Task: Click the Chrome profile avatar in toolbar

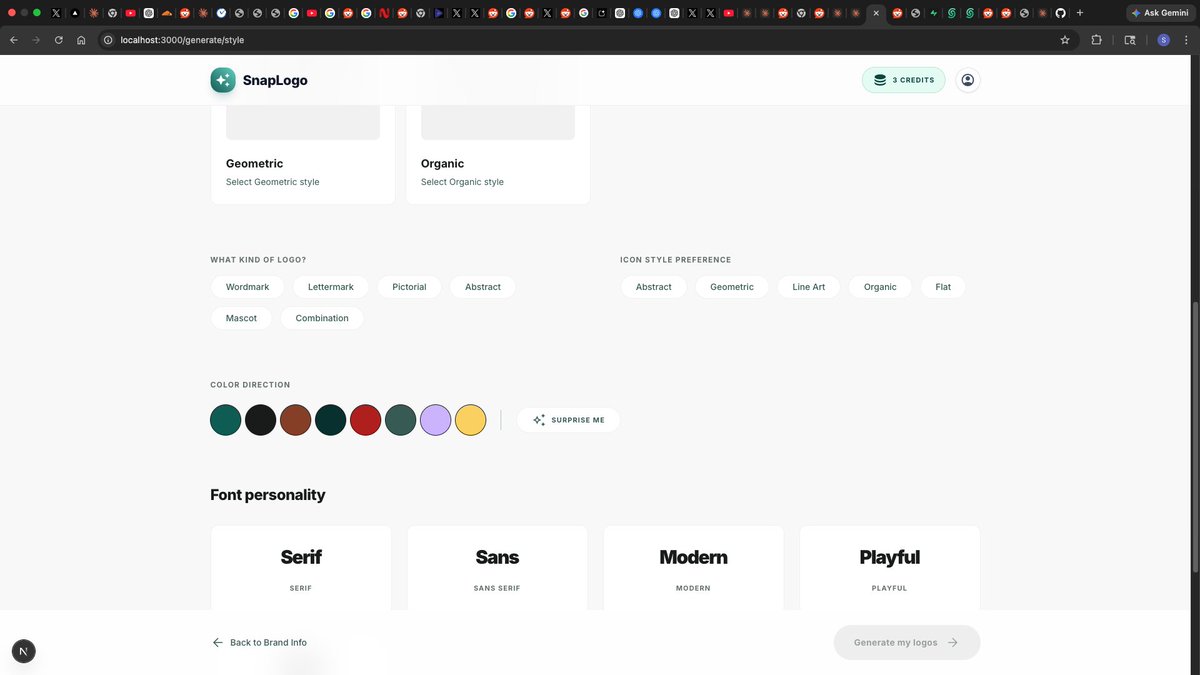Action: pyautogui.click(x=1163, y=40)
